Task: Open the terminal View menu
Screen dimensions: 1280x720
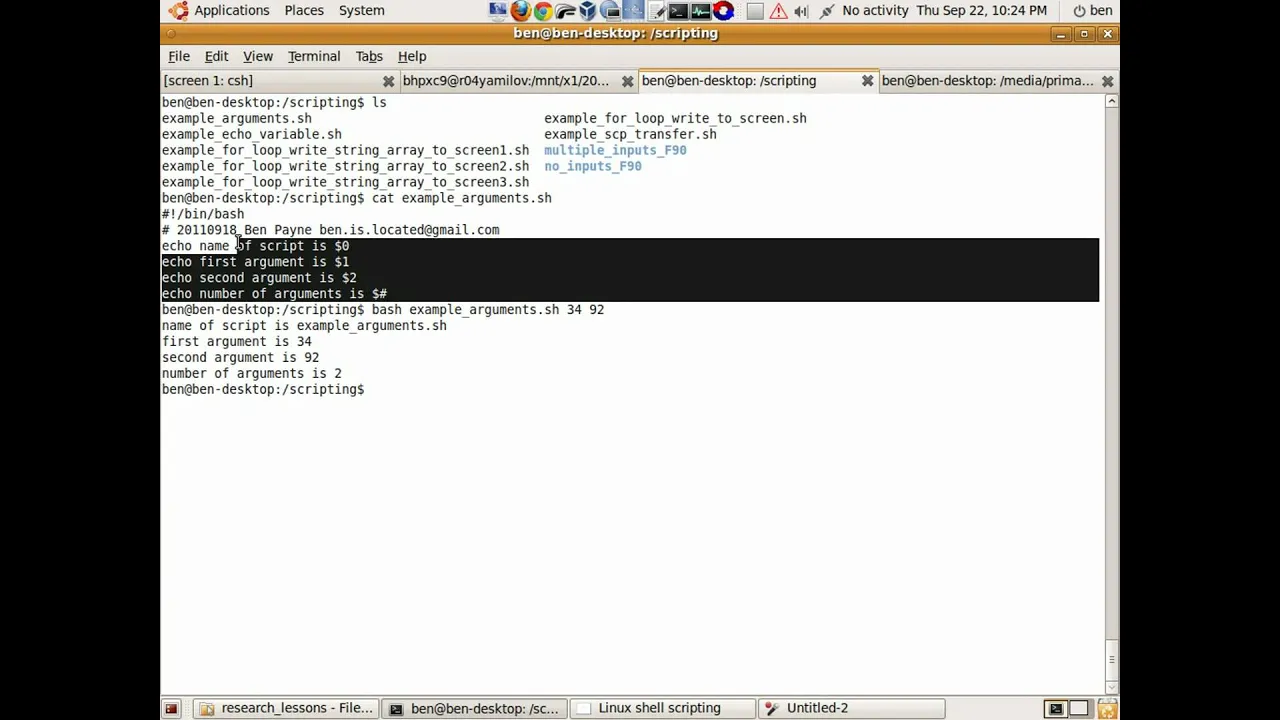Action: (x=257, y=56)
